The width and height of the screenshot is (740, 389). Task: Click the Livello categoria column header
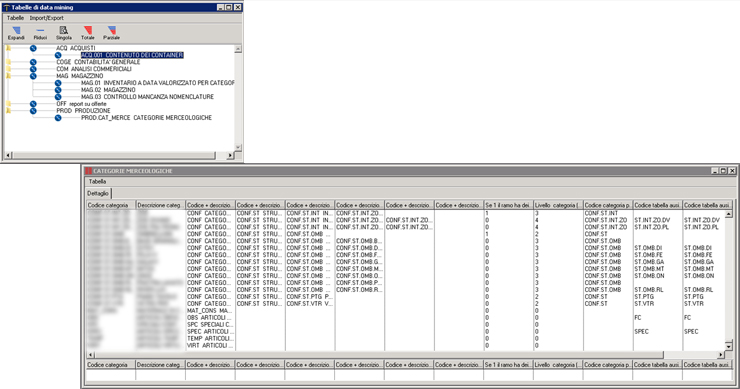[x=558, y=205]
